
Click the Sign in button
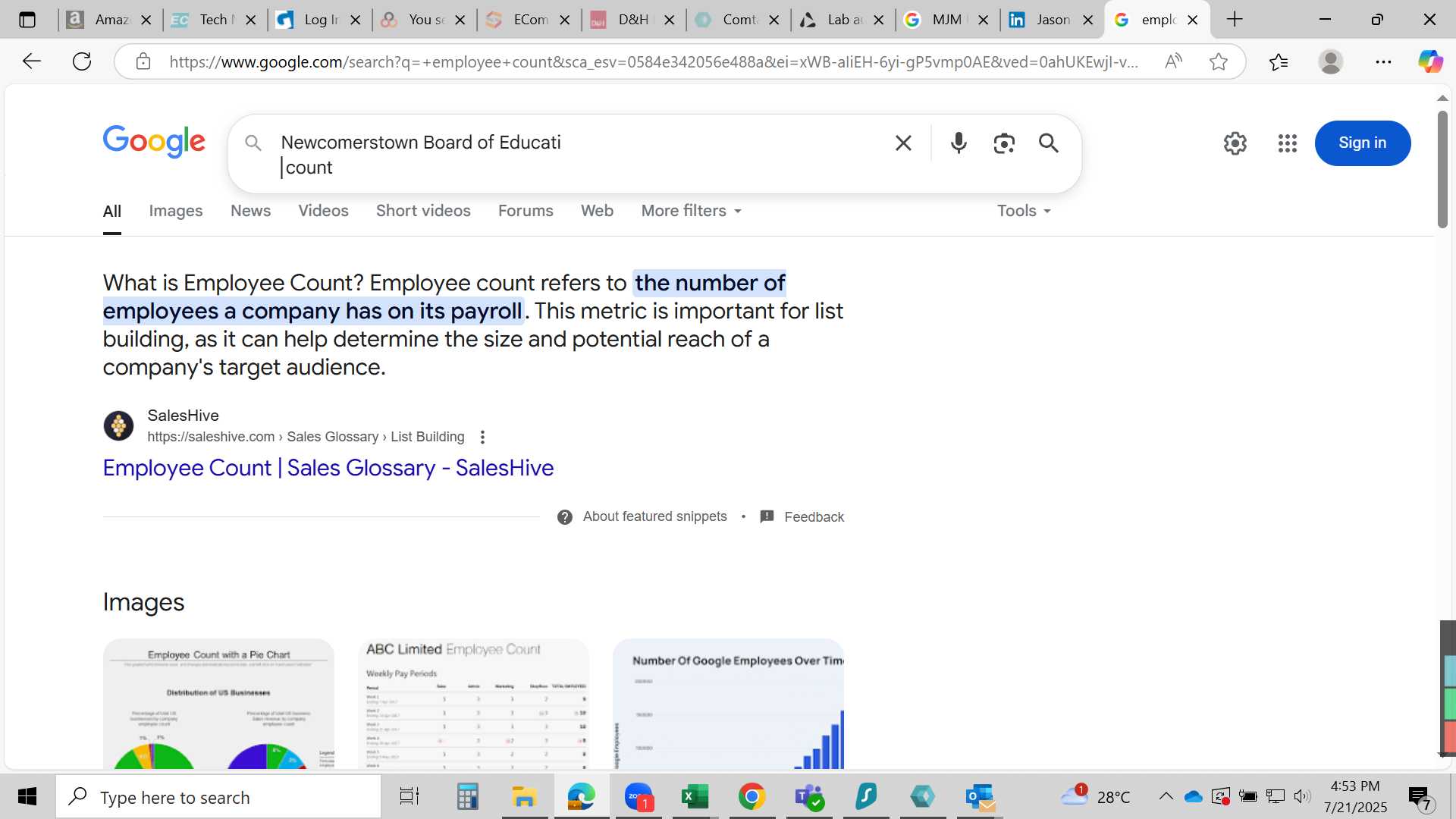pos(1363,143)
